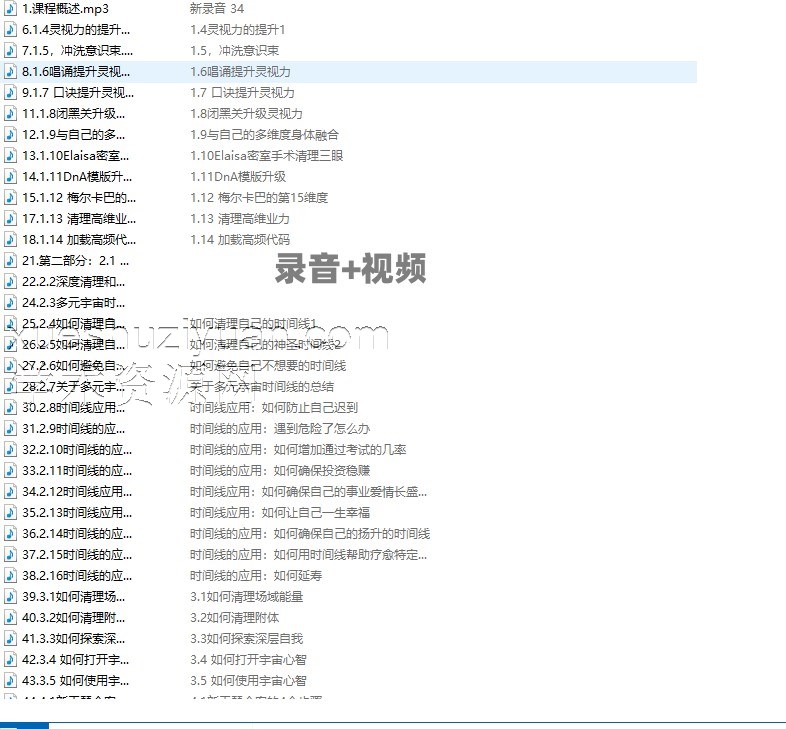
Task: Click the audio icon beside 14.1.11DnA模版升
Action: pos(10,176)
